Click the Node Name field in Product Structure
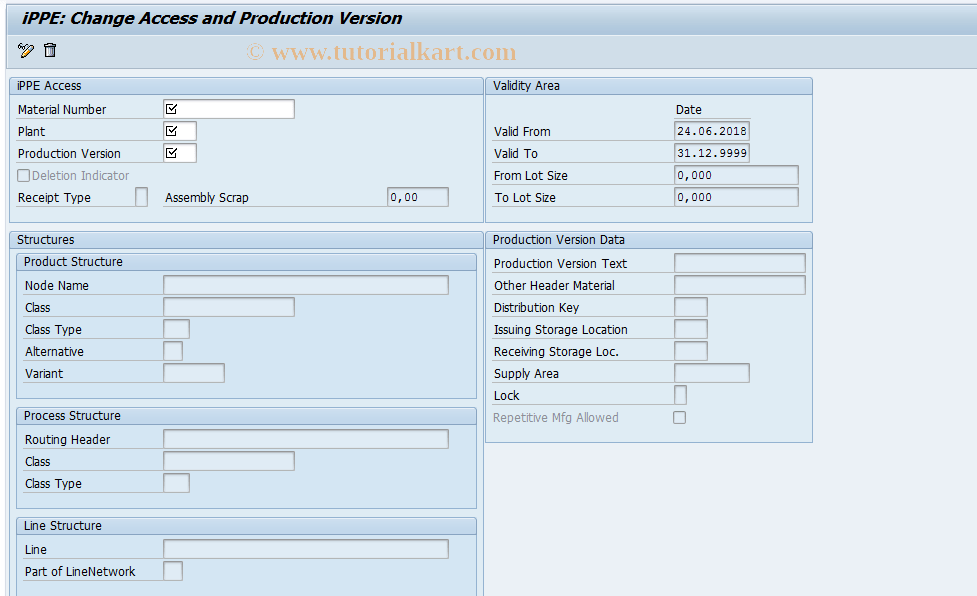Image resolution: width=977 pixels, height=596 pixels. click(305, 284)
